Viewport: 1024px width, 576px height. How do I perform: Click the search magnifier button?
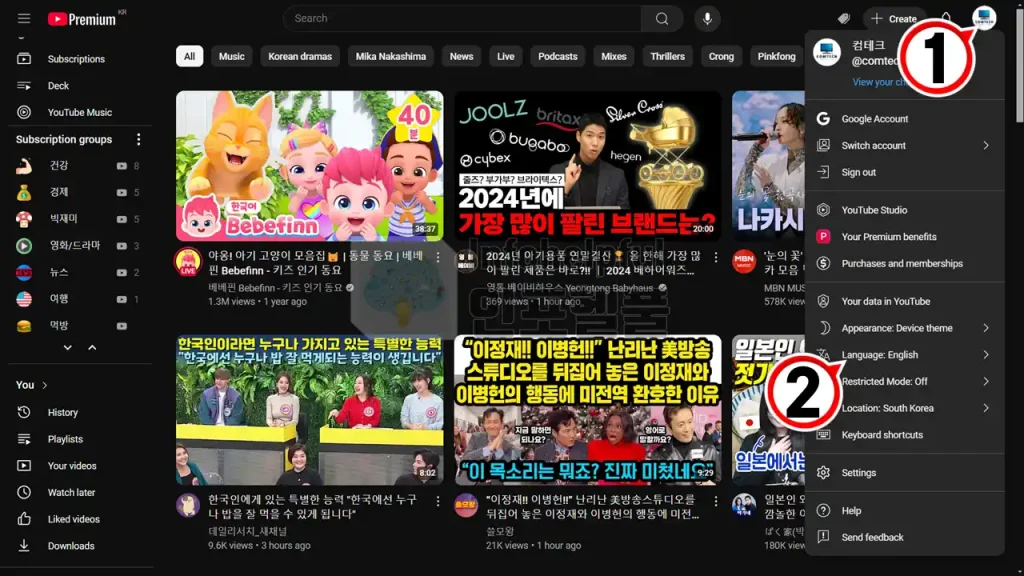click(x=662, y=18)
